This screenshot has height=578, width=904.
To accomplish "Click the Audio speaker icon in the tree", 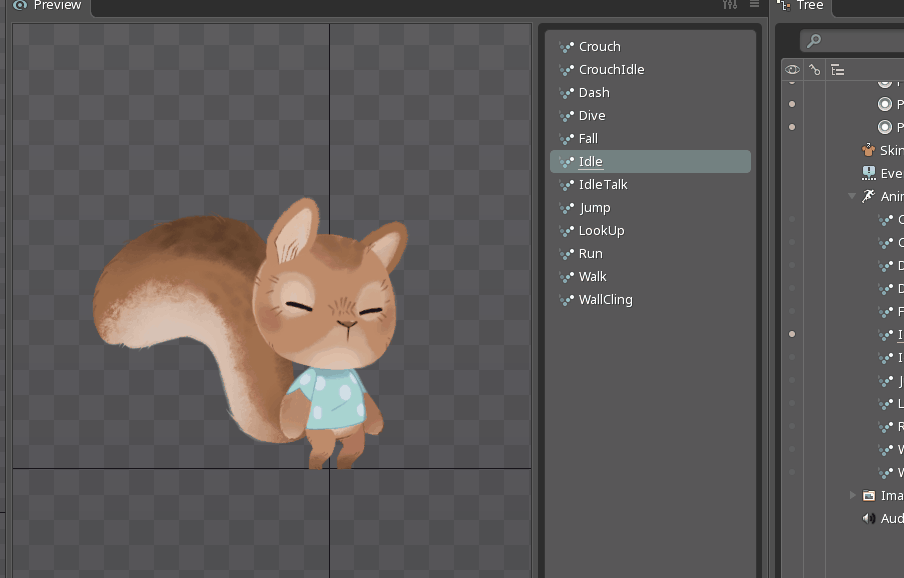I will point(868,518).
